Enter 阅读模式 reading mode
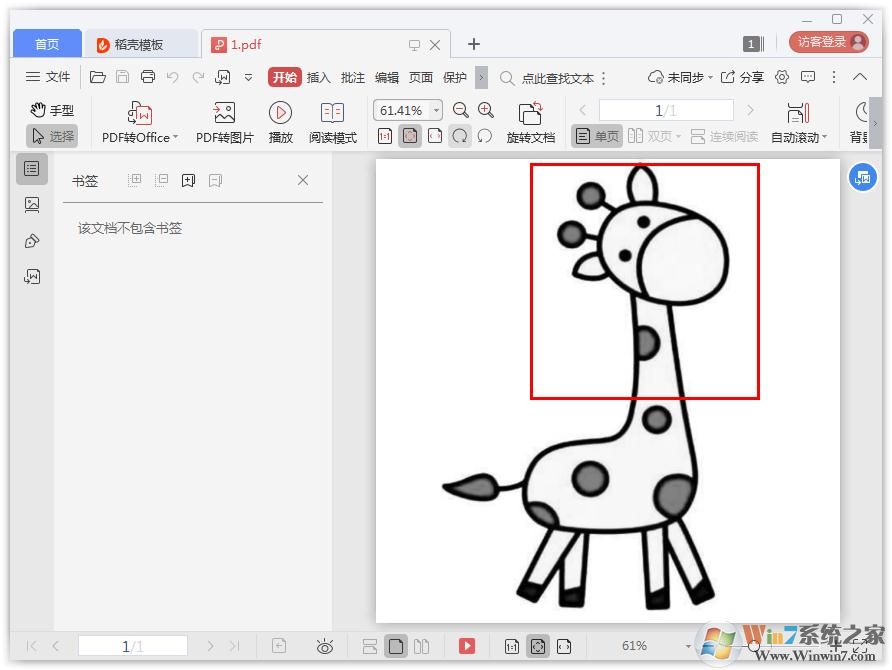Viewport: 892px width, 670px height. point(332,120)
